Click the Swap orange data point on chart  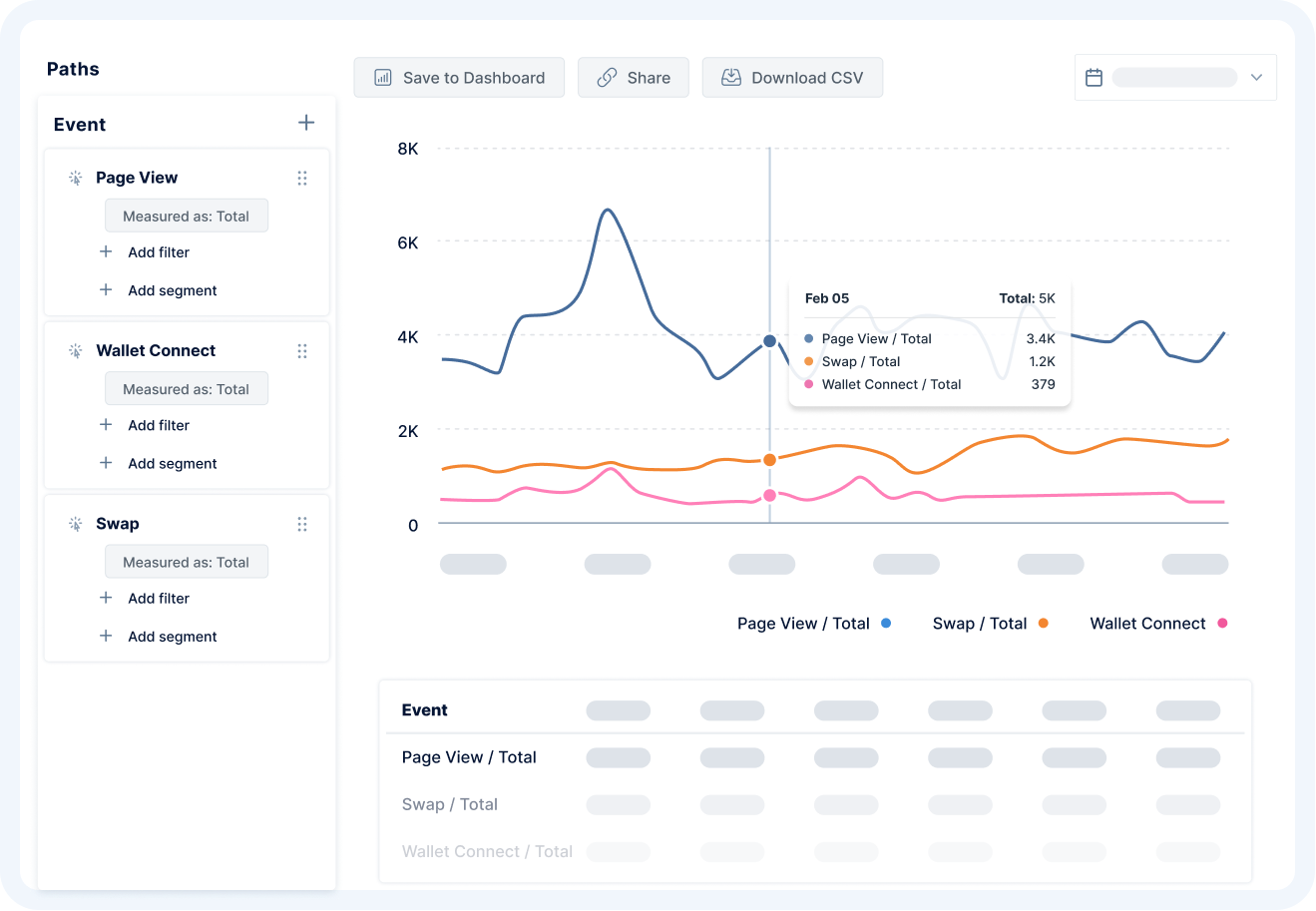coord(769,460)
